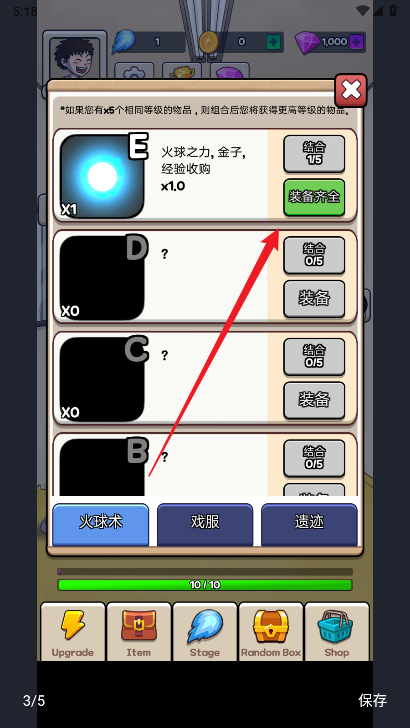
Task: Click 结合 1/5 button for grade E
Action: (314, 154)
